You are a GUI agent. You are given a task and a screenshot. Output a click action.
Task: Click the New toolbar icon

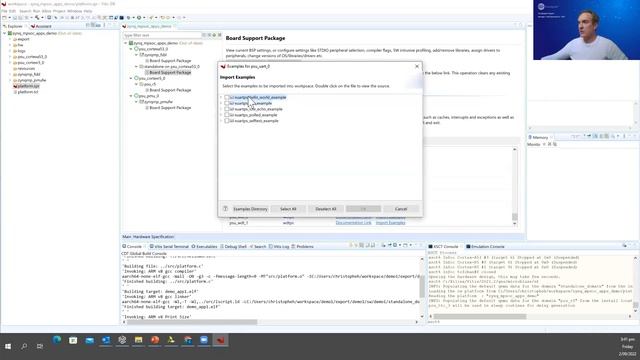[4, 18]
